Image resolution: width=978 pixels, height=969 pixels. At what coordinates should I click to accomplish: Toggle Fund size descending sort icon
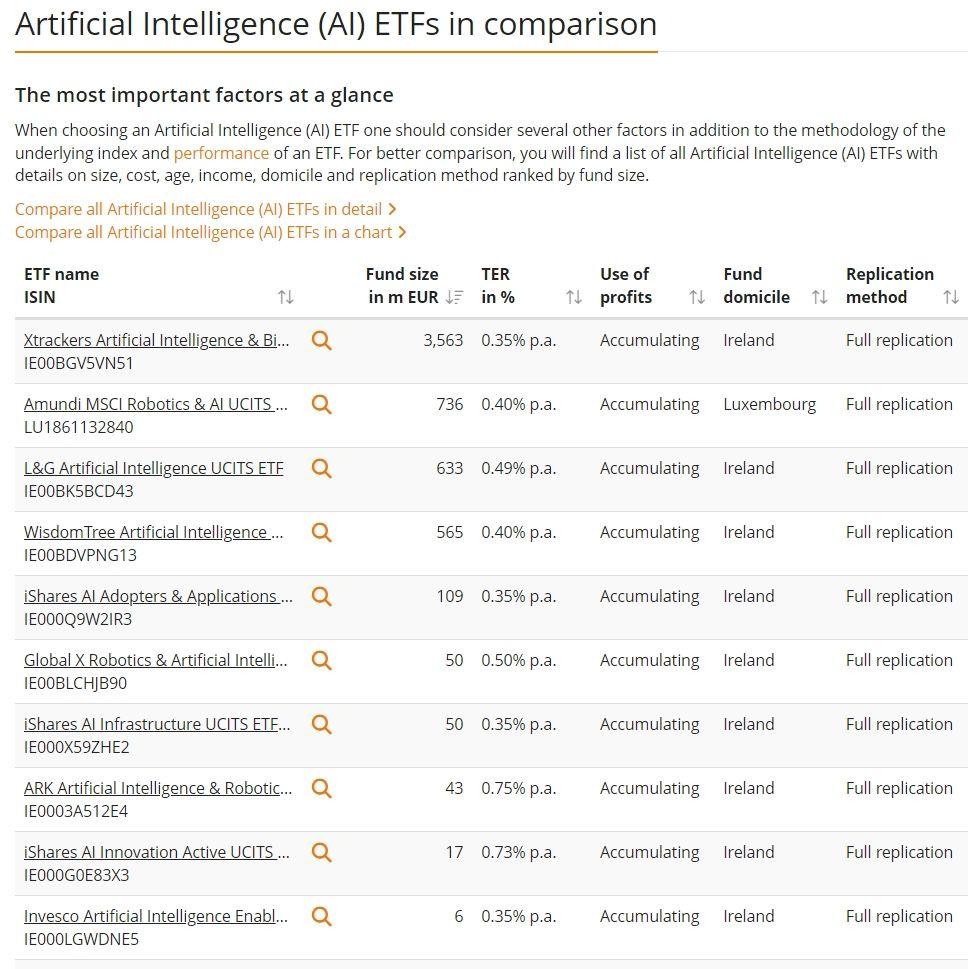[x=455, y=297]
